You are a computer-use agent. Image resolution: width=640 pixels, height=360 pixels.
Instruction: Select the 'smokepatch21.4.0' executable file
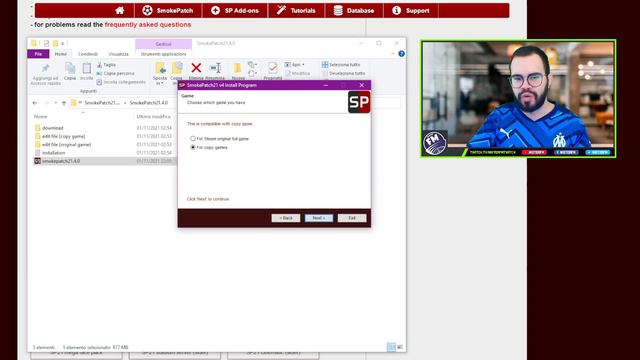click(x=61, y=161)
